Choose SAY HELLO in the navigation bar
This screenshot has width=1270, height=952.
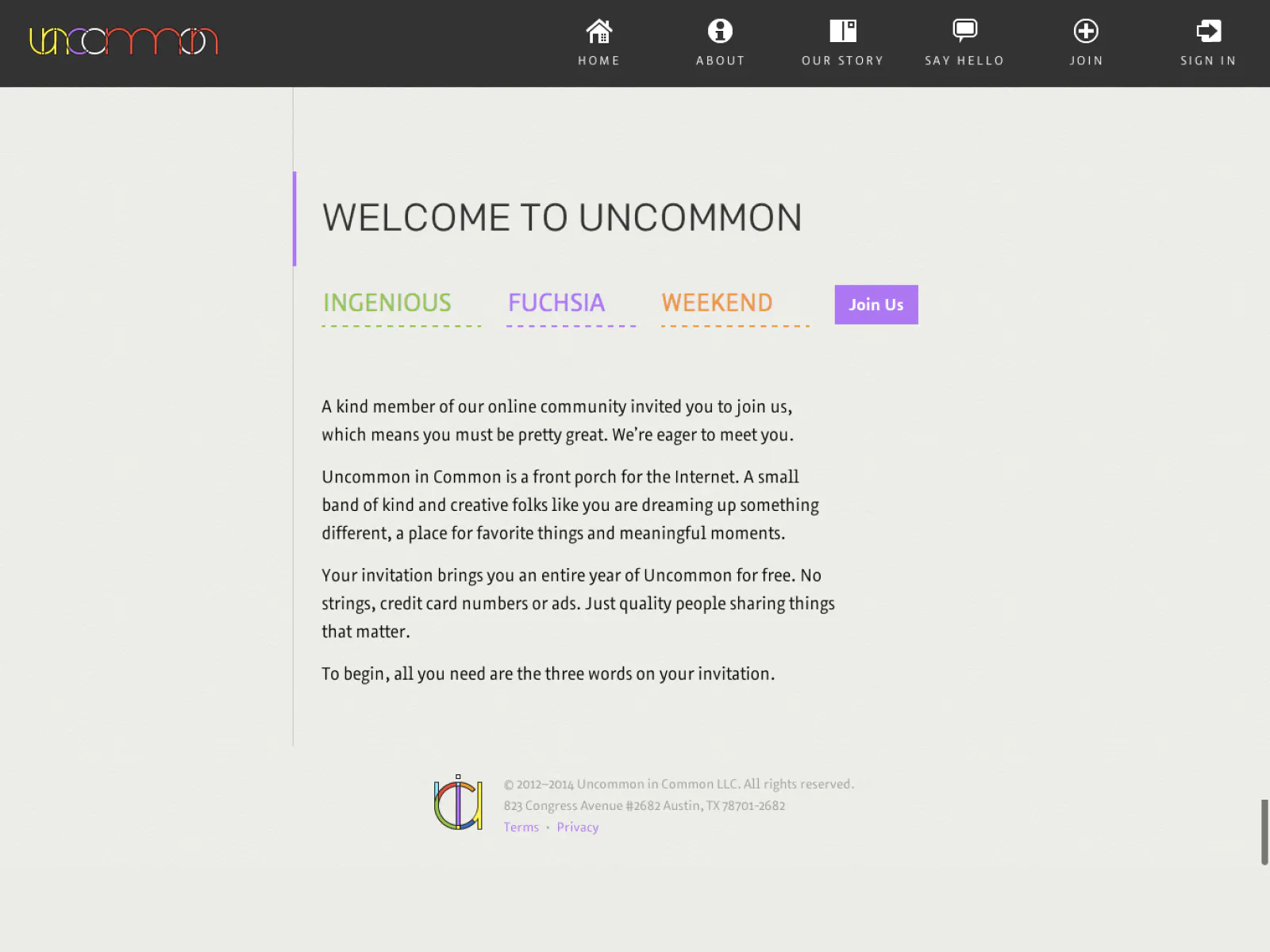(x=964, y=60)
